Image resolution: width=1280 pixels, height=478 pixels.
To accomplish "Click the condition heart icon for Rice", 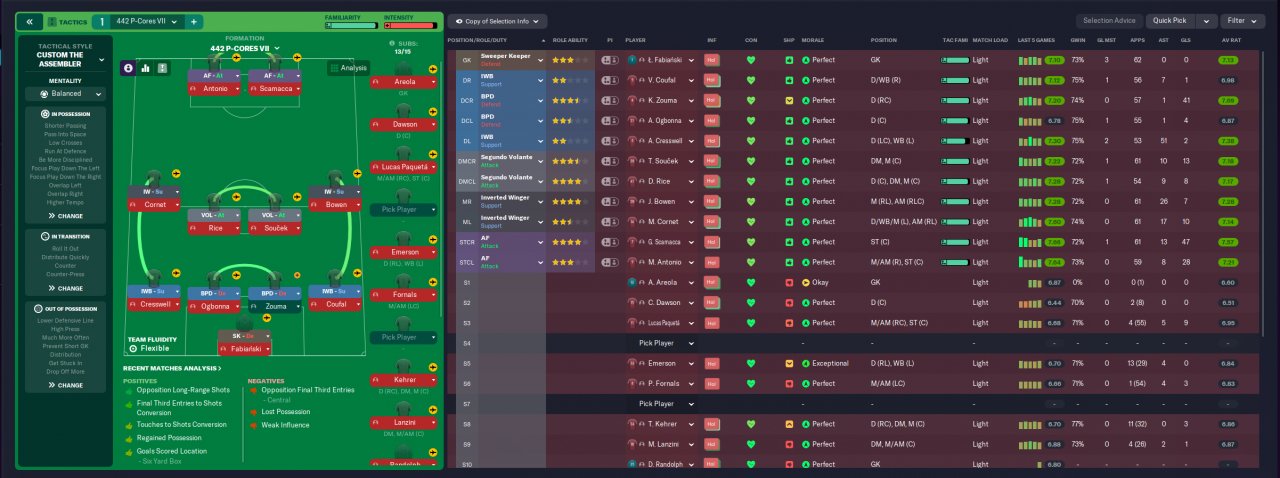I will tap(751, 182).
